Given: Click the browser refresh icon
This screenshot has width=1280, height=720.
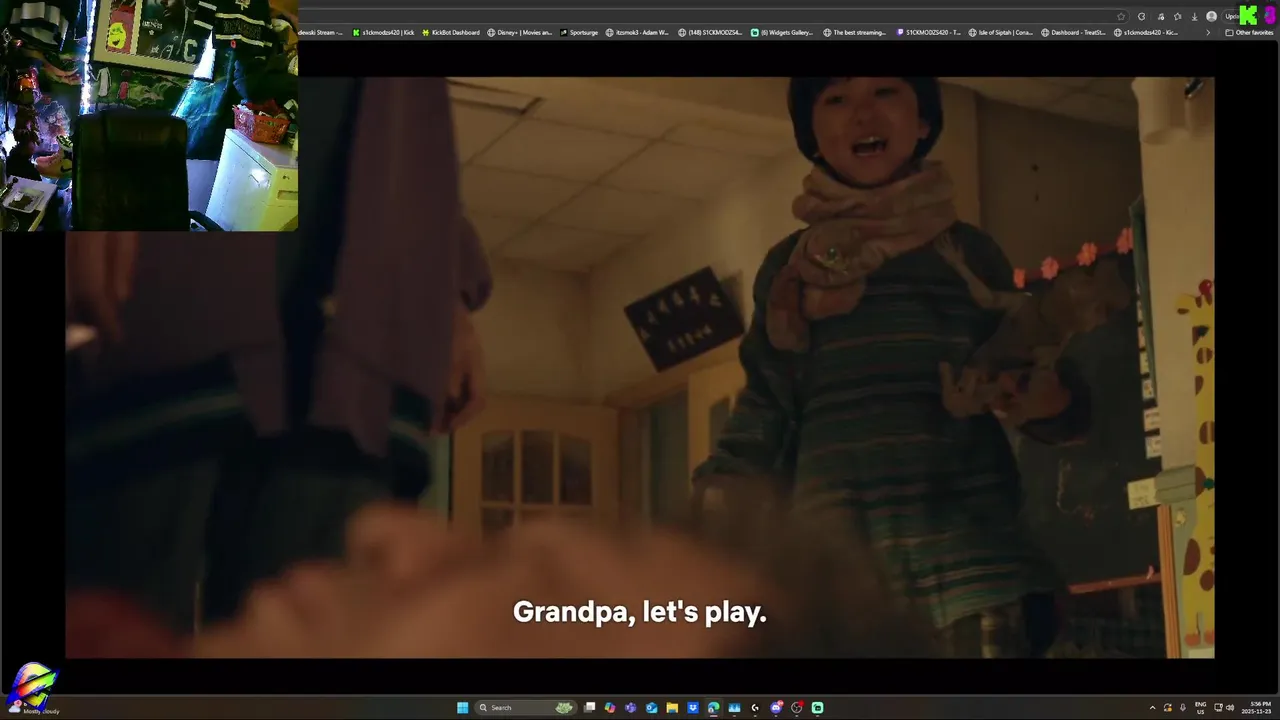Looking at the screenshot, I should (x=1141, y=16).
